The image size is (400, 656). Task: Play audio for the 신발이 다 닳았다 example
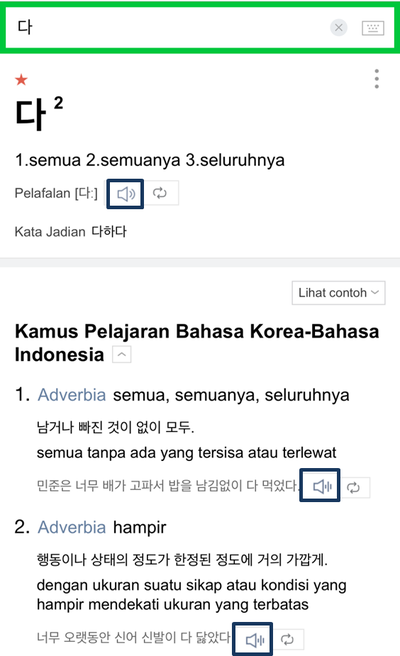point(253,639)
